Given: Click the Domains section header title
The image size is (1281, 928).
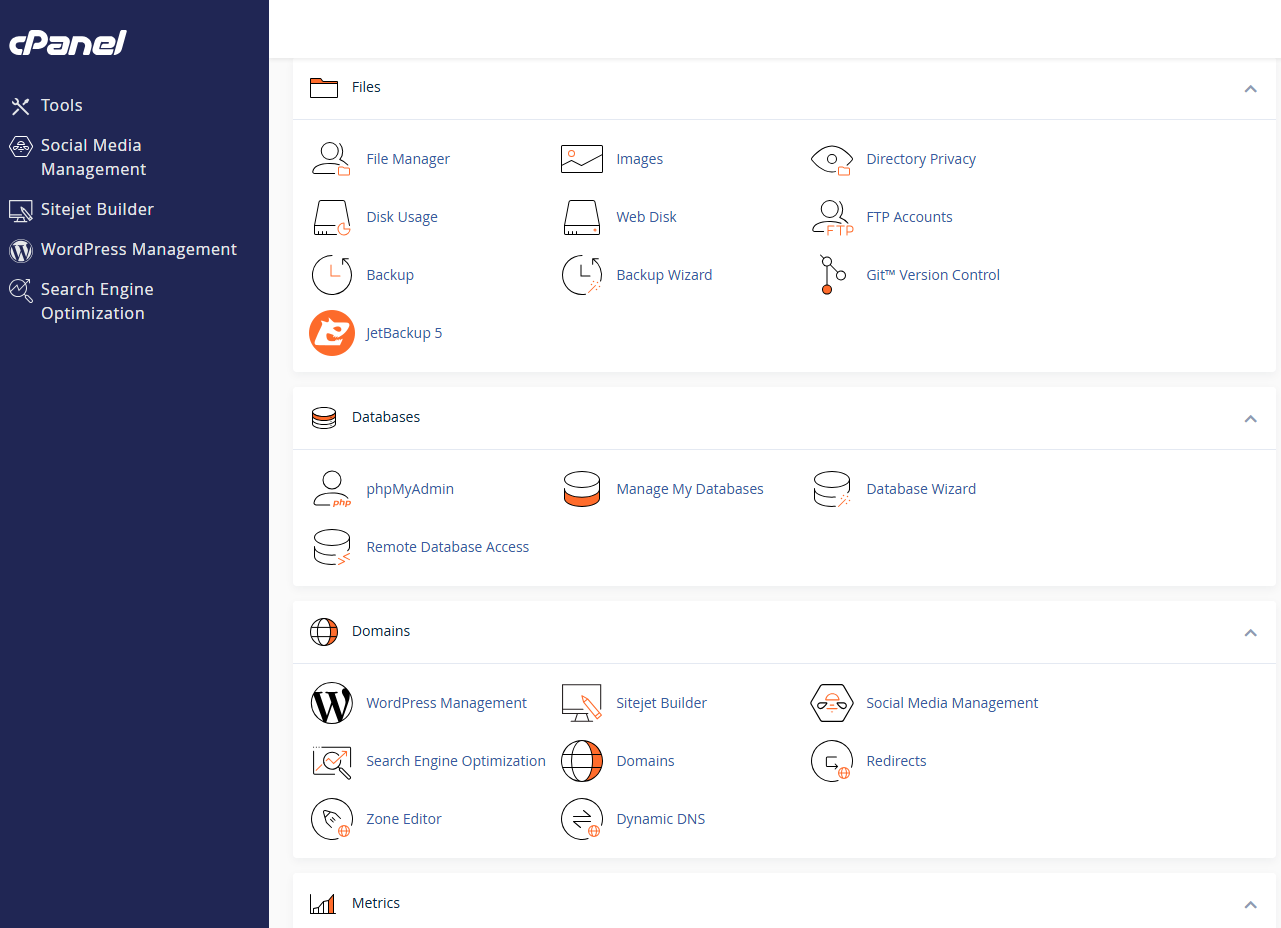Looking at the screenshot, I should pos(381,631).
